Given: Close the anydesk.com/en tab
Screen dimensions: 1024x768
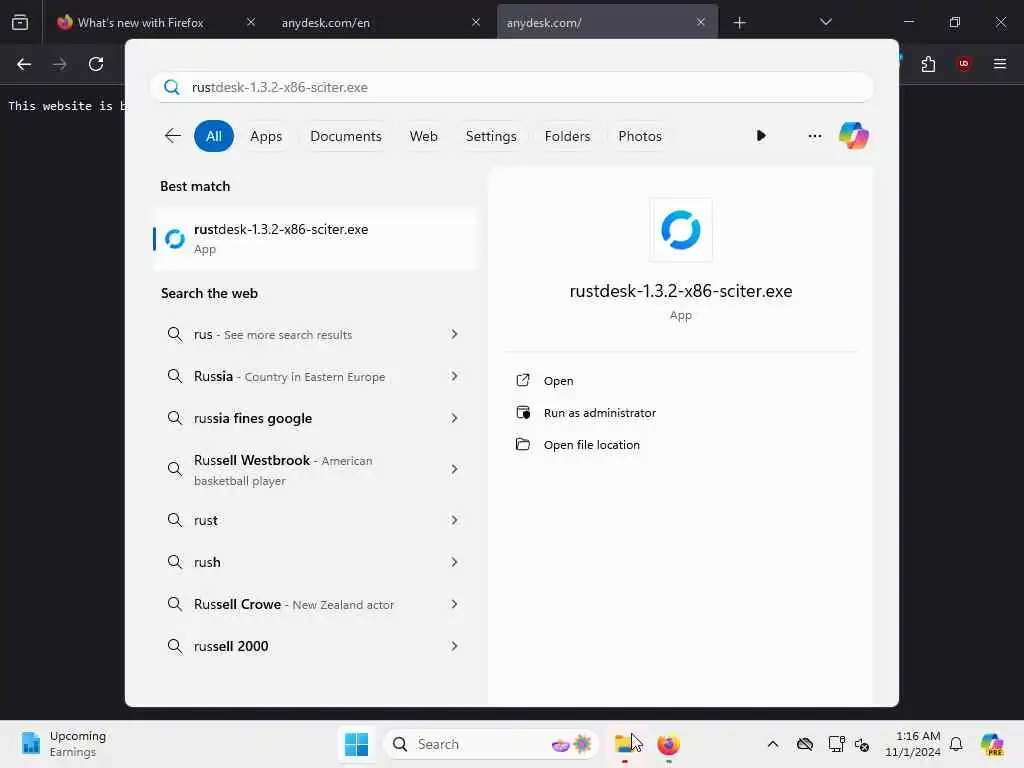Looking at the screenshot, I should [x=476, y=22].
